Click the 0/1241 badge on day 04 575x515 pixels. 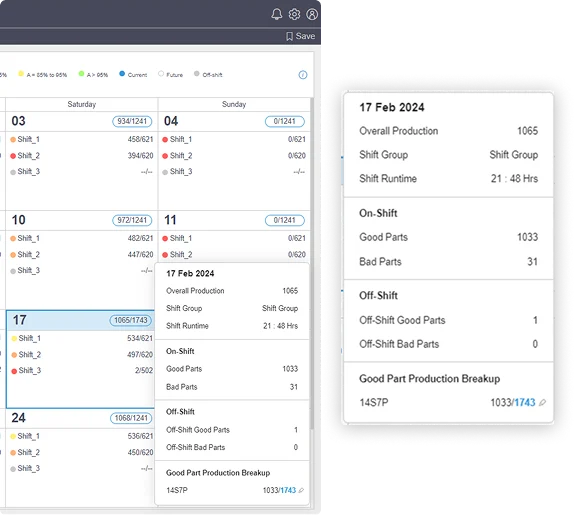[x=285, y=121]
